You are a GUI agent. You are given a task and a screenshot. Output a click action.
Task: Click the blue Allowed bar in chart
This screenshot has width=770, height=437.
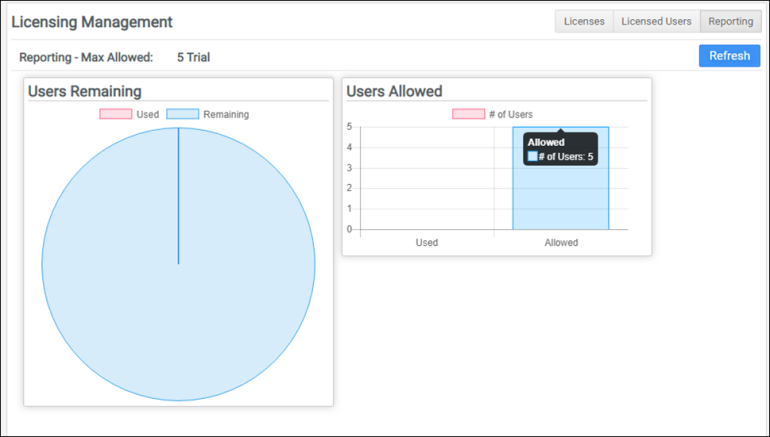click(x=560, y=200)
